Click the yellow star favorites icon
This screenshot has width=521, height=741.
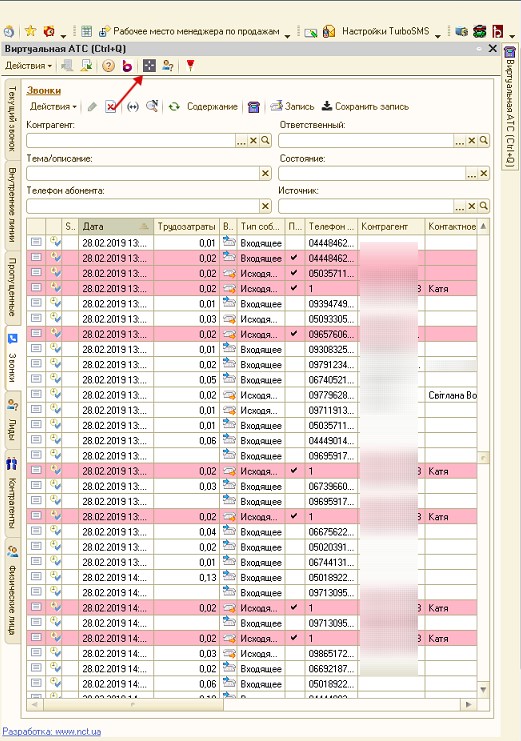[30, 31]
